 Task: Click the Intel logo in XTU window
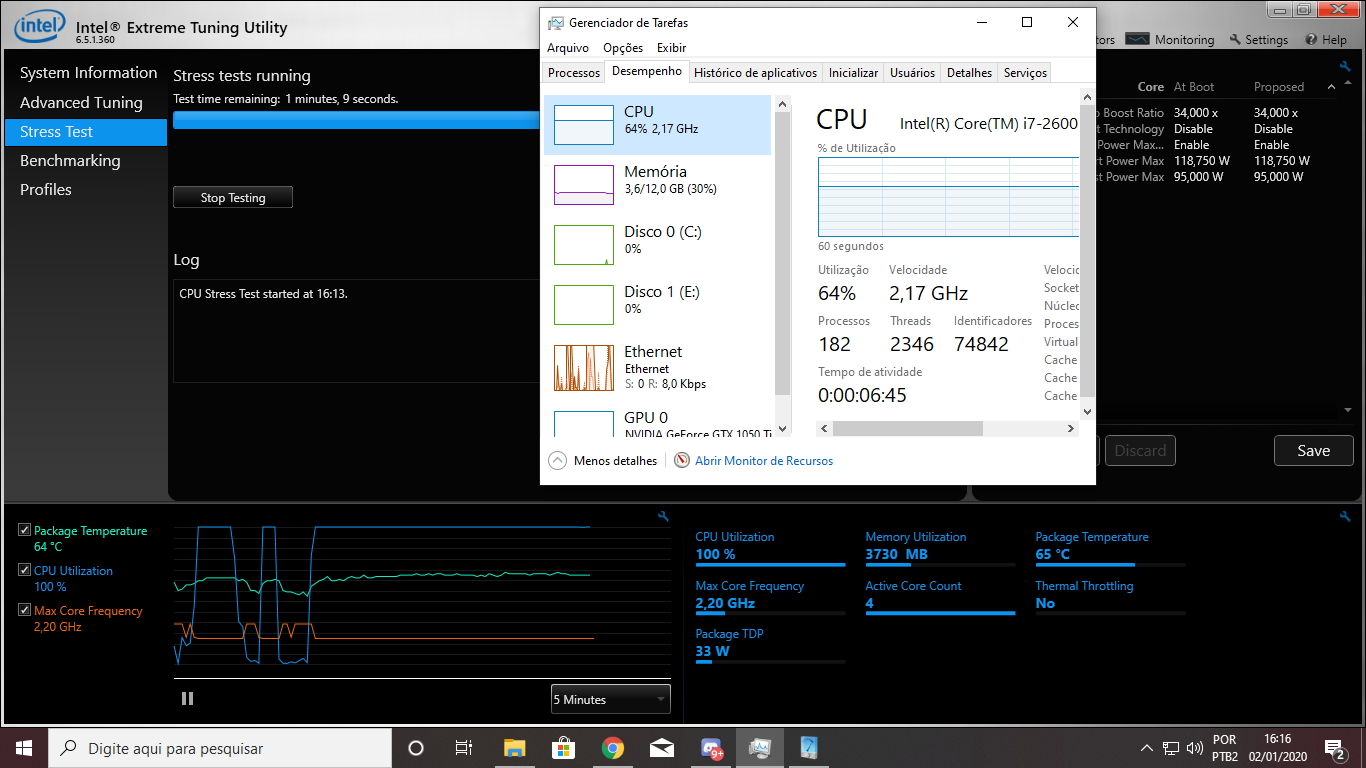(x=39, y=25)
